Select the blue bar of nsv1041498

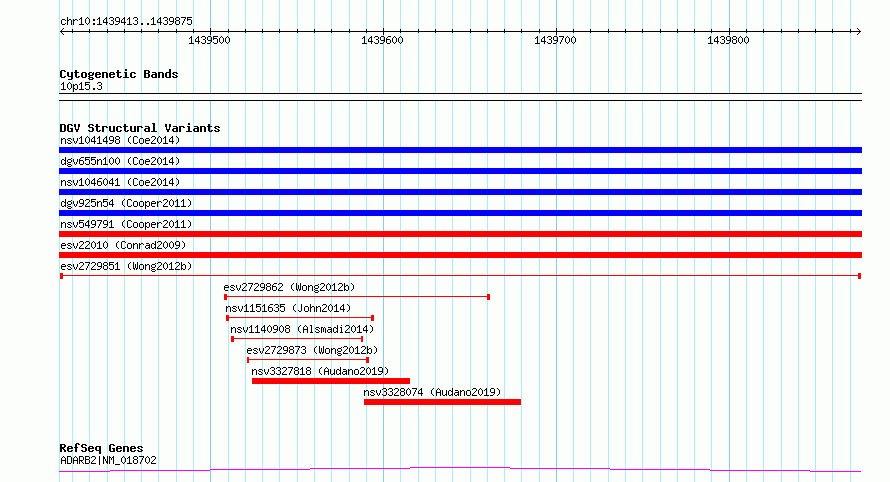pos(460,150)
